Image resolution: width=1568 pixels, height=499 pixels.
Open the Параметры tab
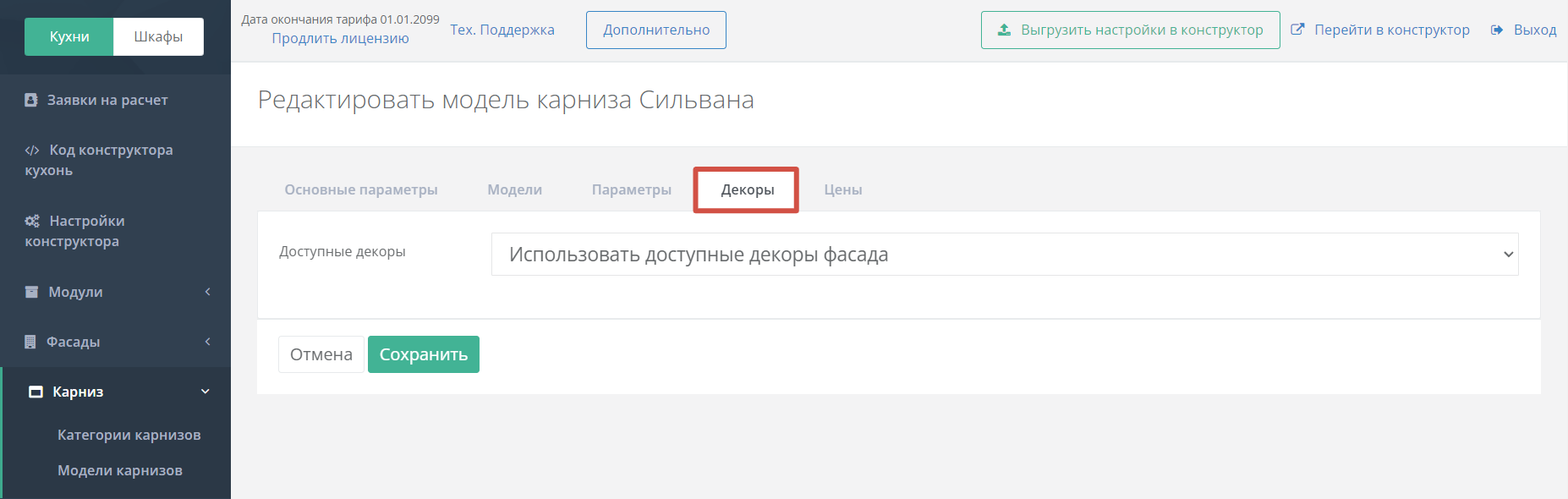coord(632,189)
